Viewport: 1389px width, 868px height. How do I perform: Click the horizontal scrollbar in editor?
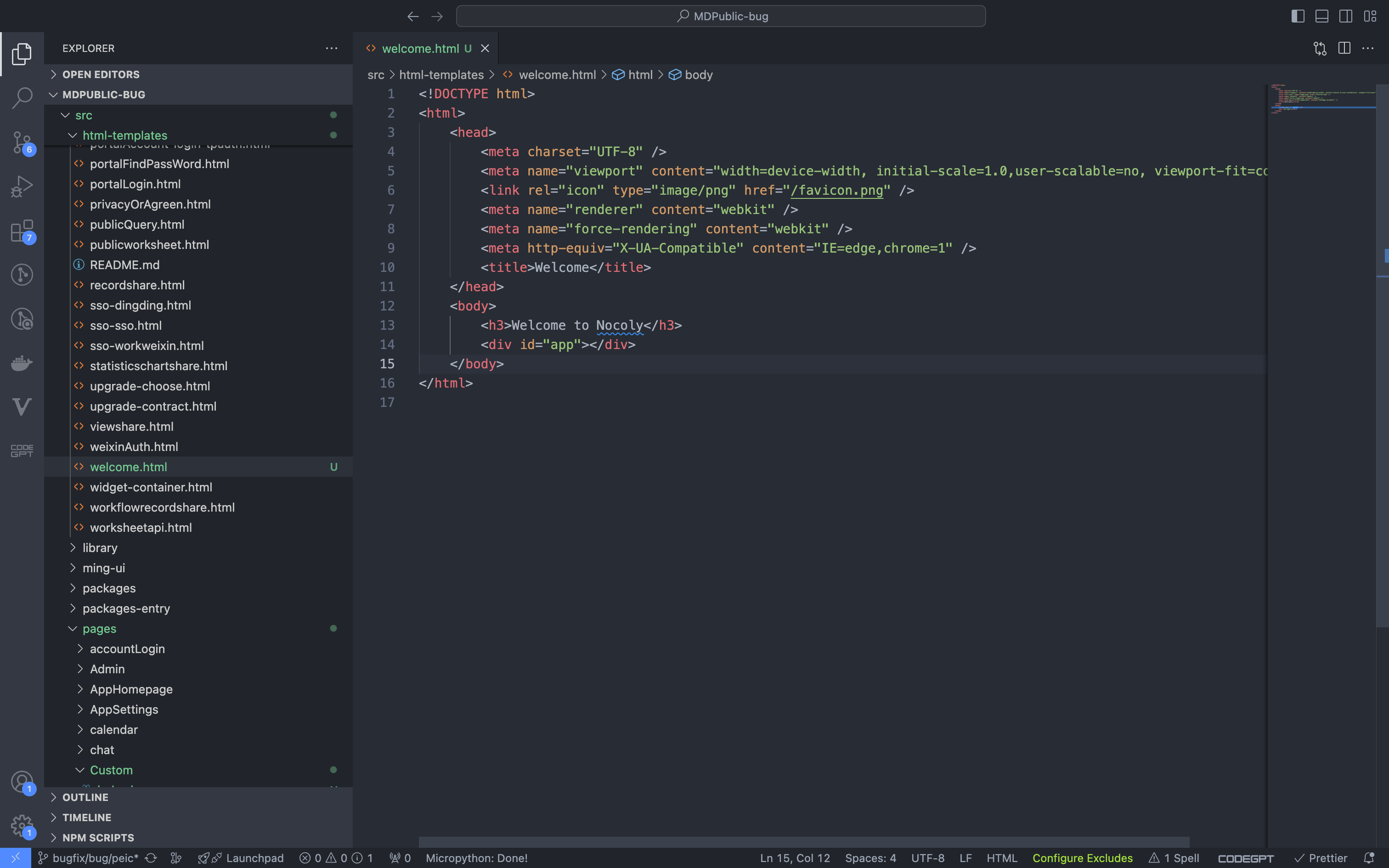point(803,841)
